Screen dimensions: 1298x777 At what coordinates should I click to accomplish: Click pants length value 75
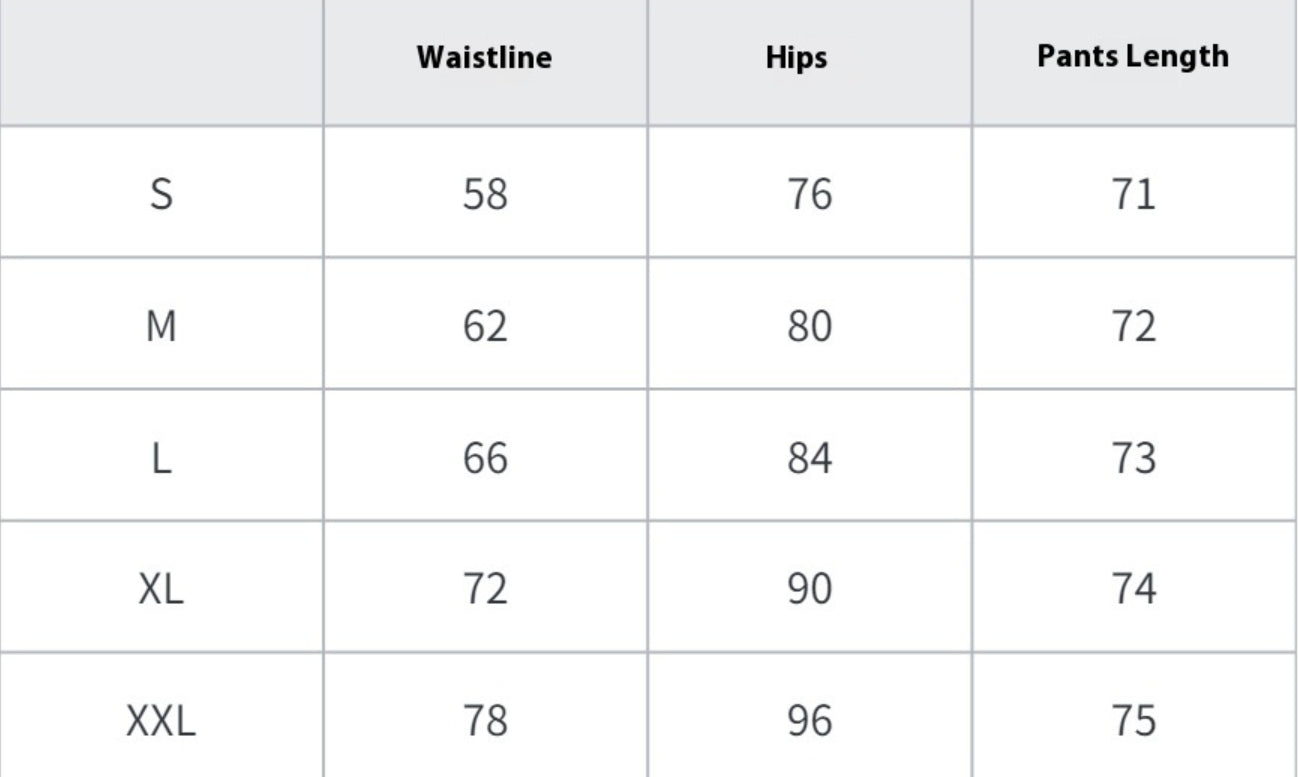tap(1133, 720)
